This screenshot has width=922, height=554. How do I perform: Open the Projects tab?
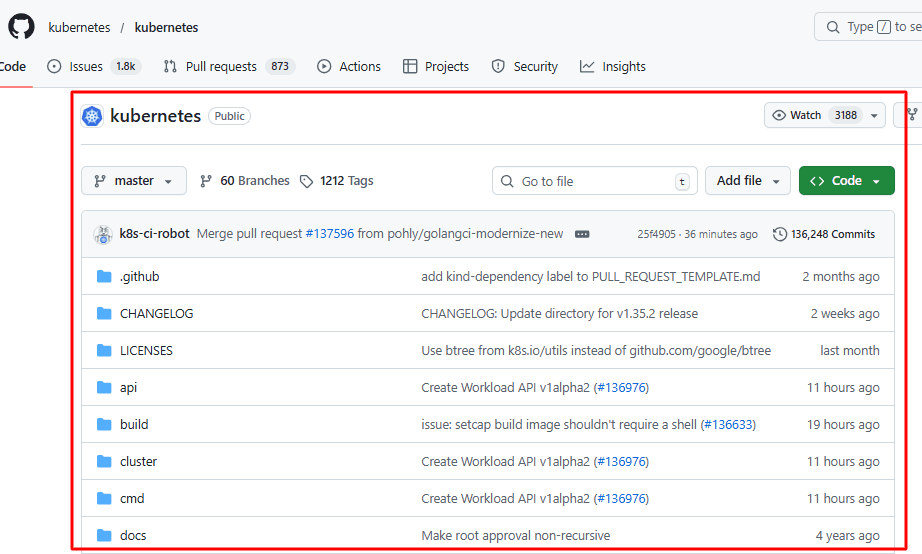[436, 66]
